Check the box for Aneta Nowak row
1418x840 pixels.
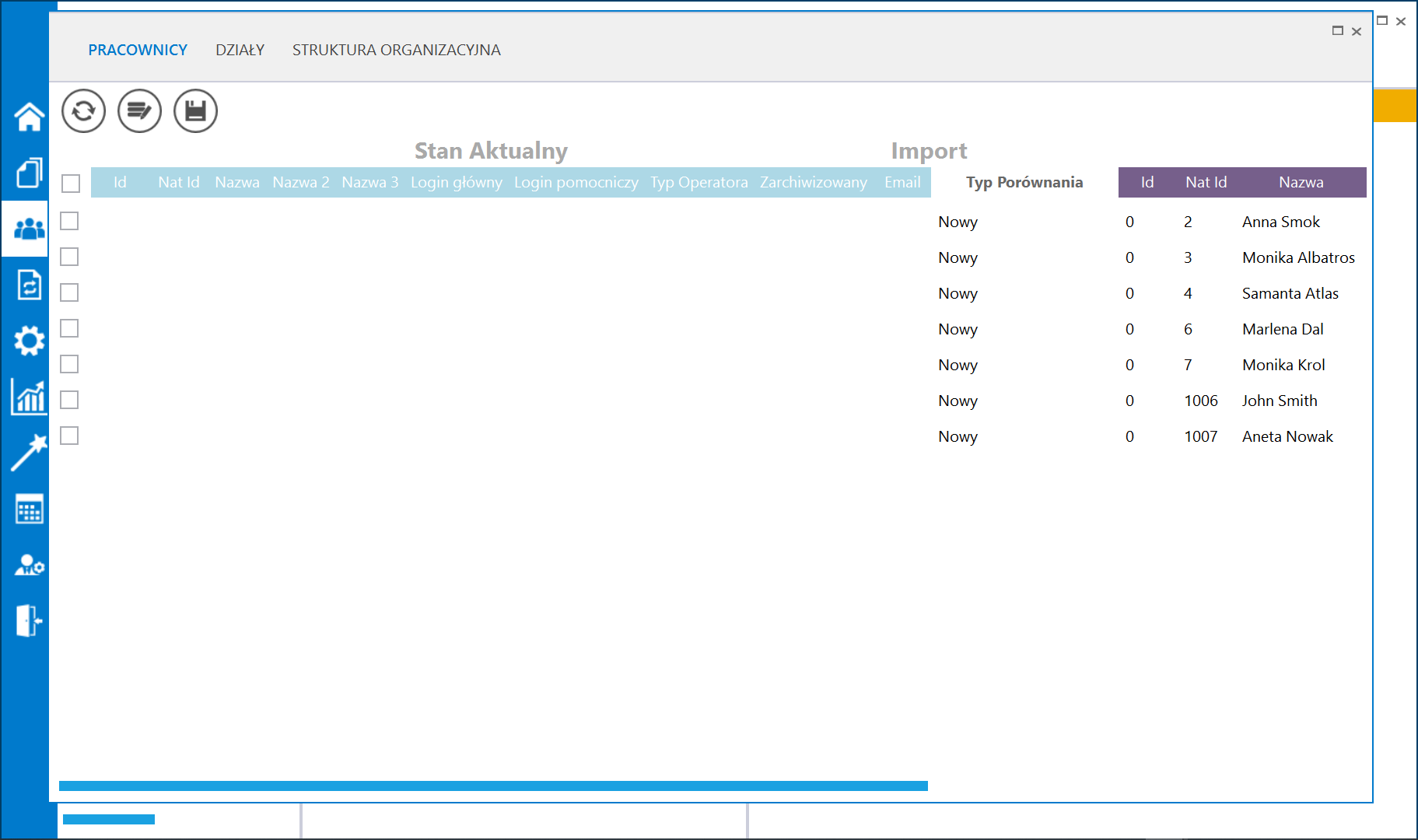pos(69,436)
